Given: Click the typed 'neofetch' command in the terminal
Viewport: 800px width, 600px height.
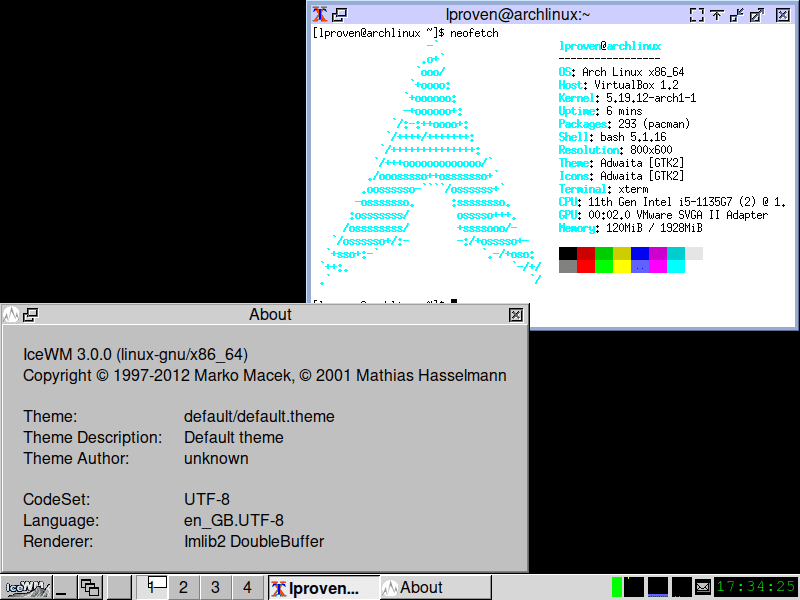Looking at the screenshot, I should pos(474,33).
